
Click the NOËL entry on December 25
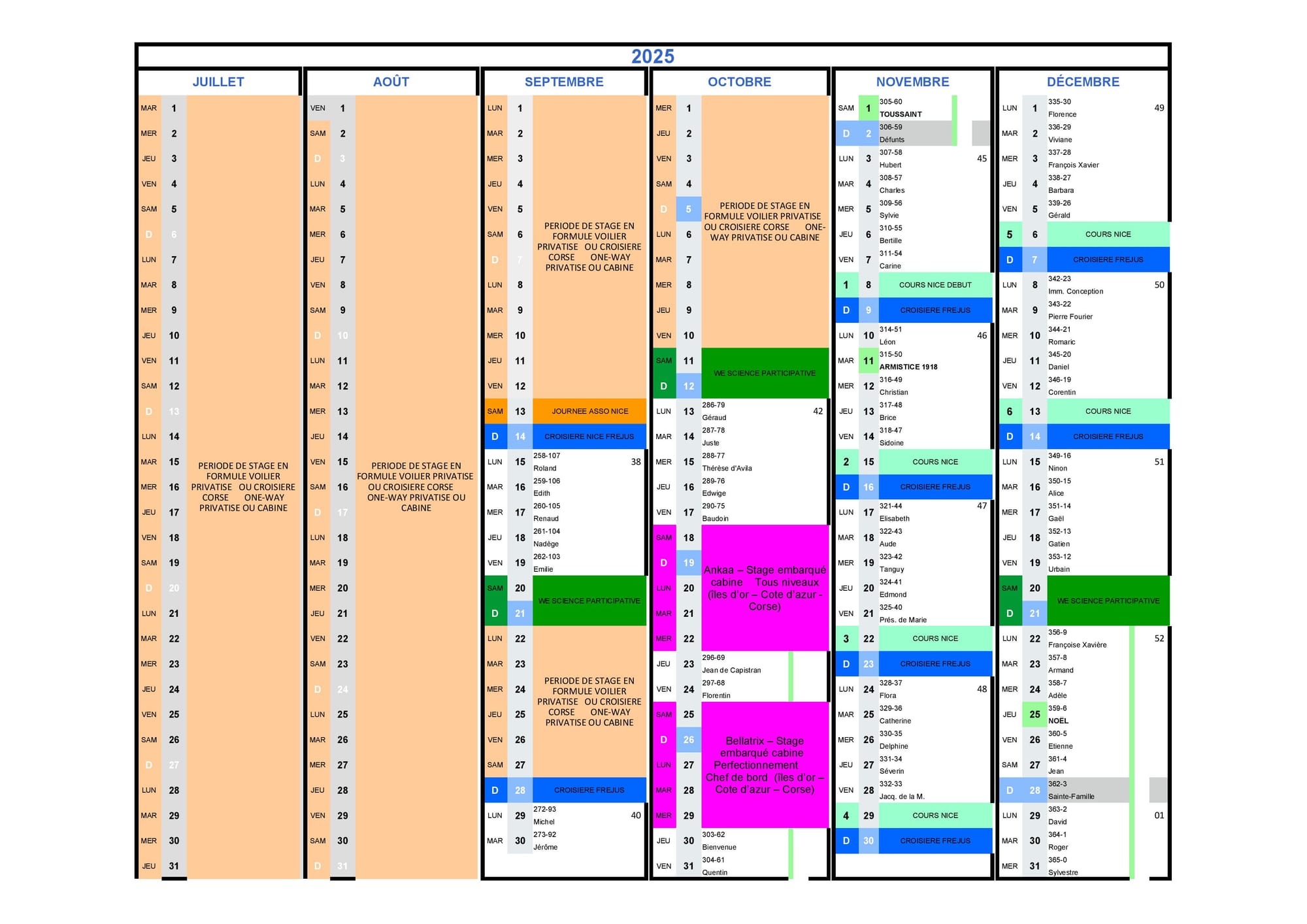(x=1058, y=721)
